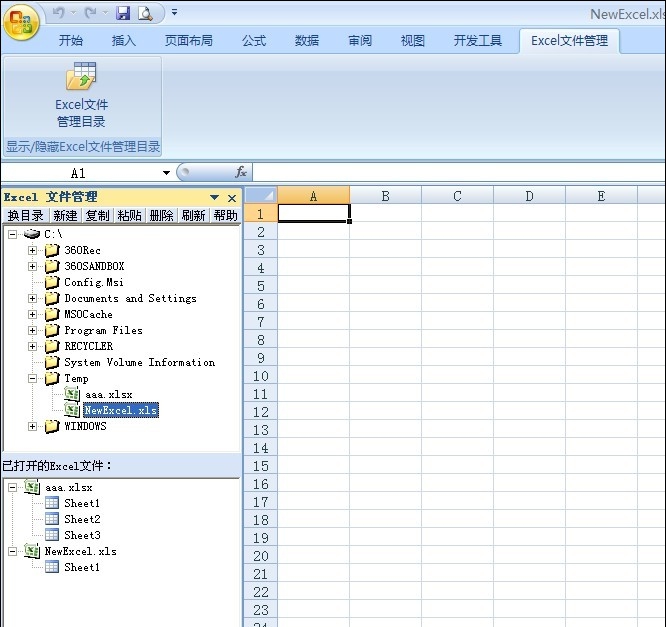
Task: Open the 审阅 ribbon tab
Action: (x=360, y=41)
